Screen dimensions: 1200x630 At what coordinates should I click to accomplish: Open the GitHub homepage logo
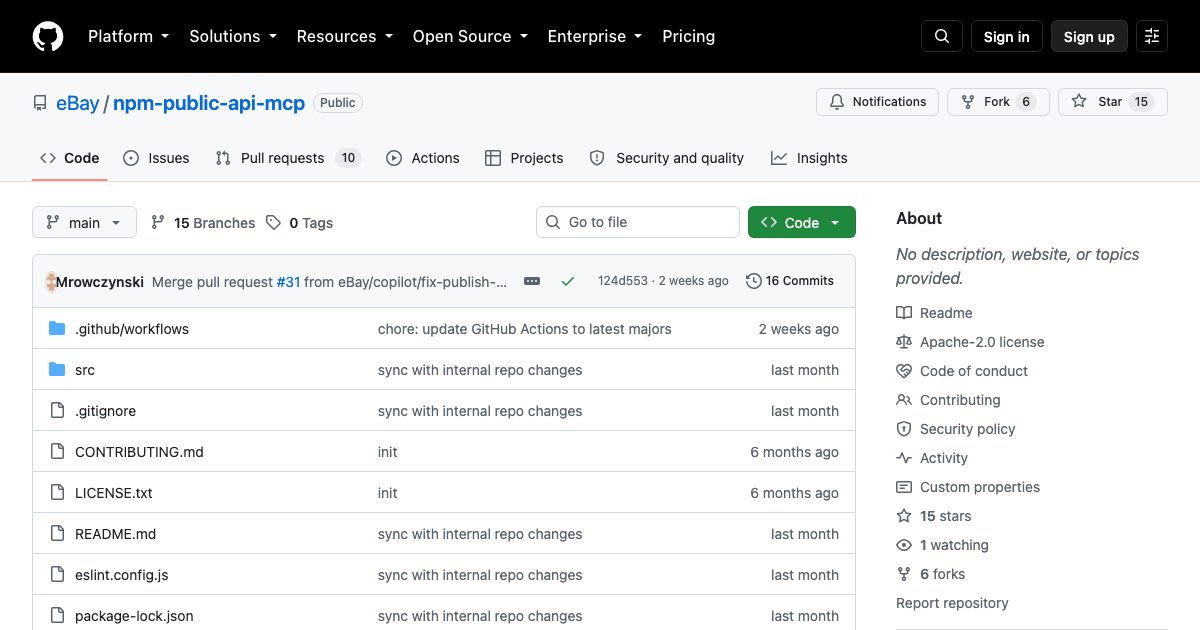(x=48, y=36)
